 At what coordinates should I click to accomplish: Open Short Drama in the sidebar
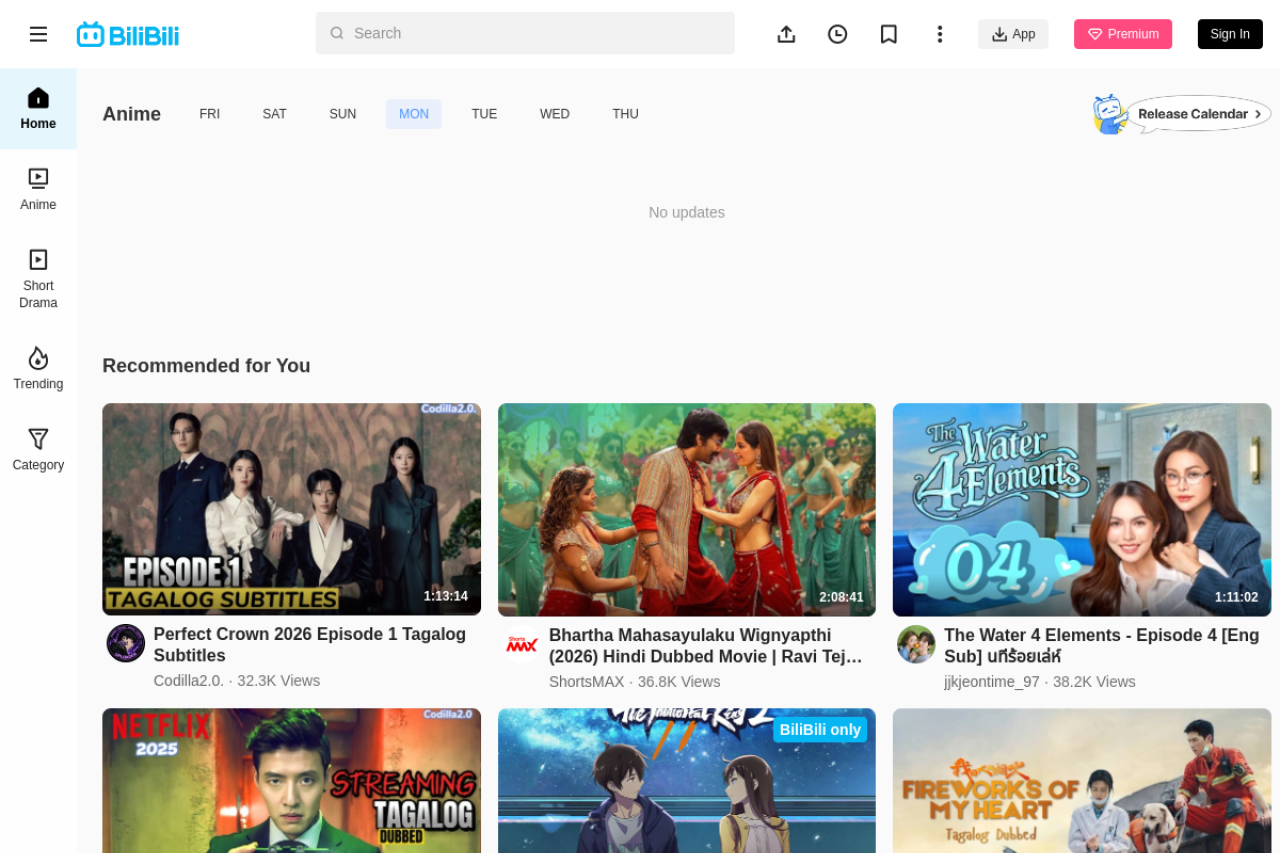point(38,279)
